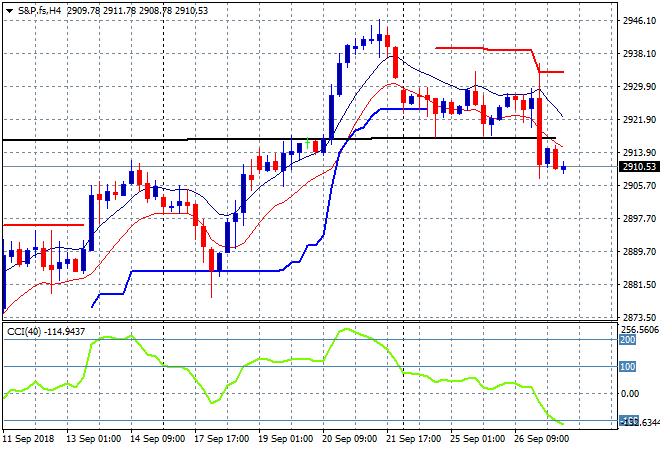Click the 2897.70 price scale value
This screenshot has height=450, width=660.
[639, 218]
